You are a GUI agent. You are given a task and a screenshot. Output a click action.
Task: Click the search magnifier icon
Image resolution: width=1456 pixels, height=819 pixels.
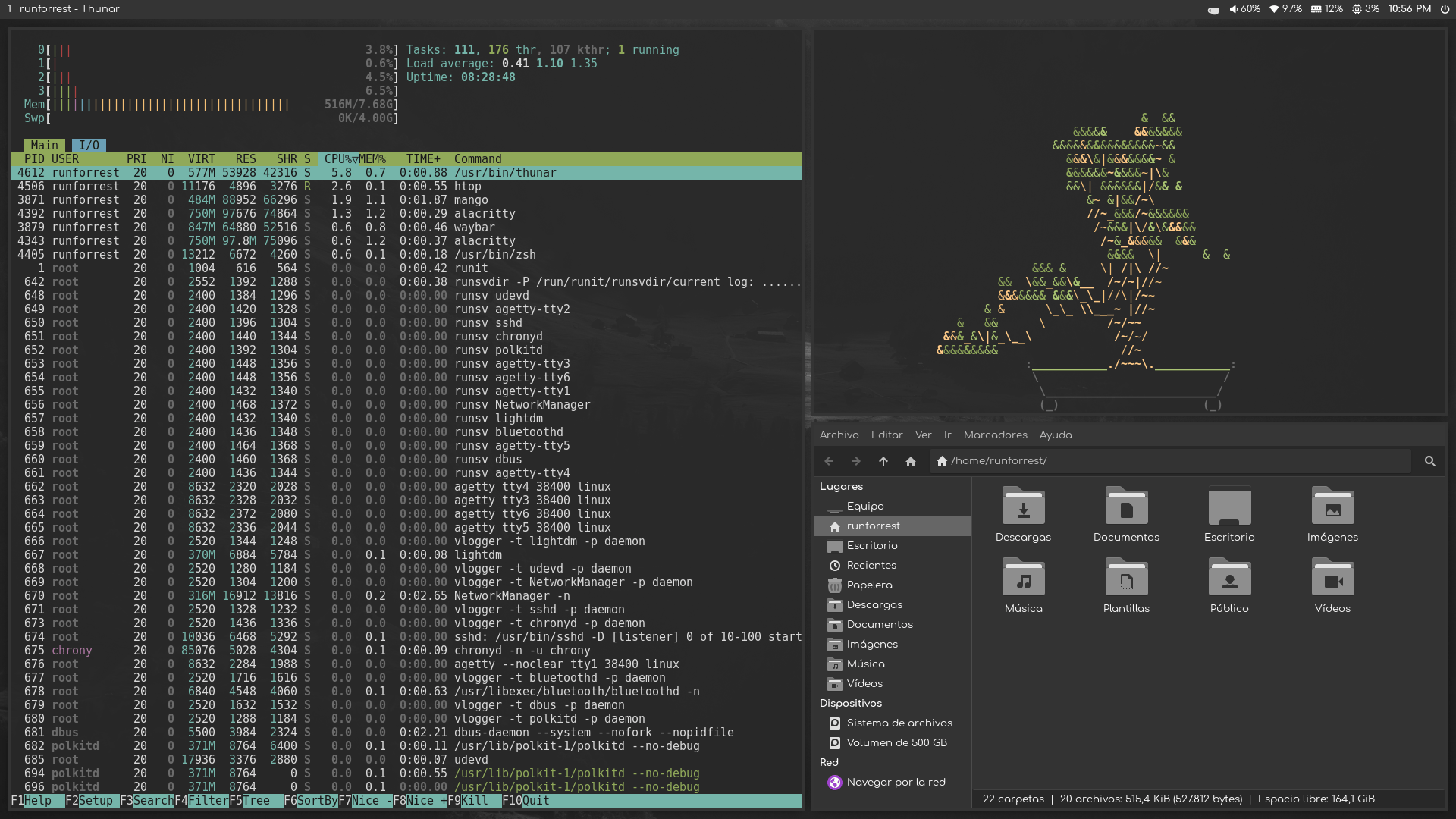point(1430,461)
